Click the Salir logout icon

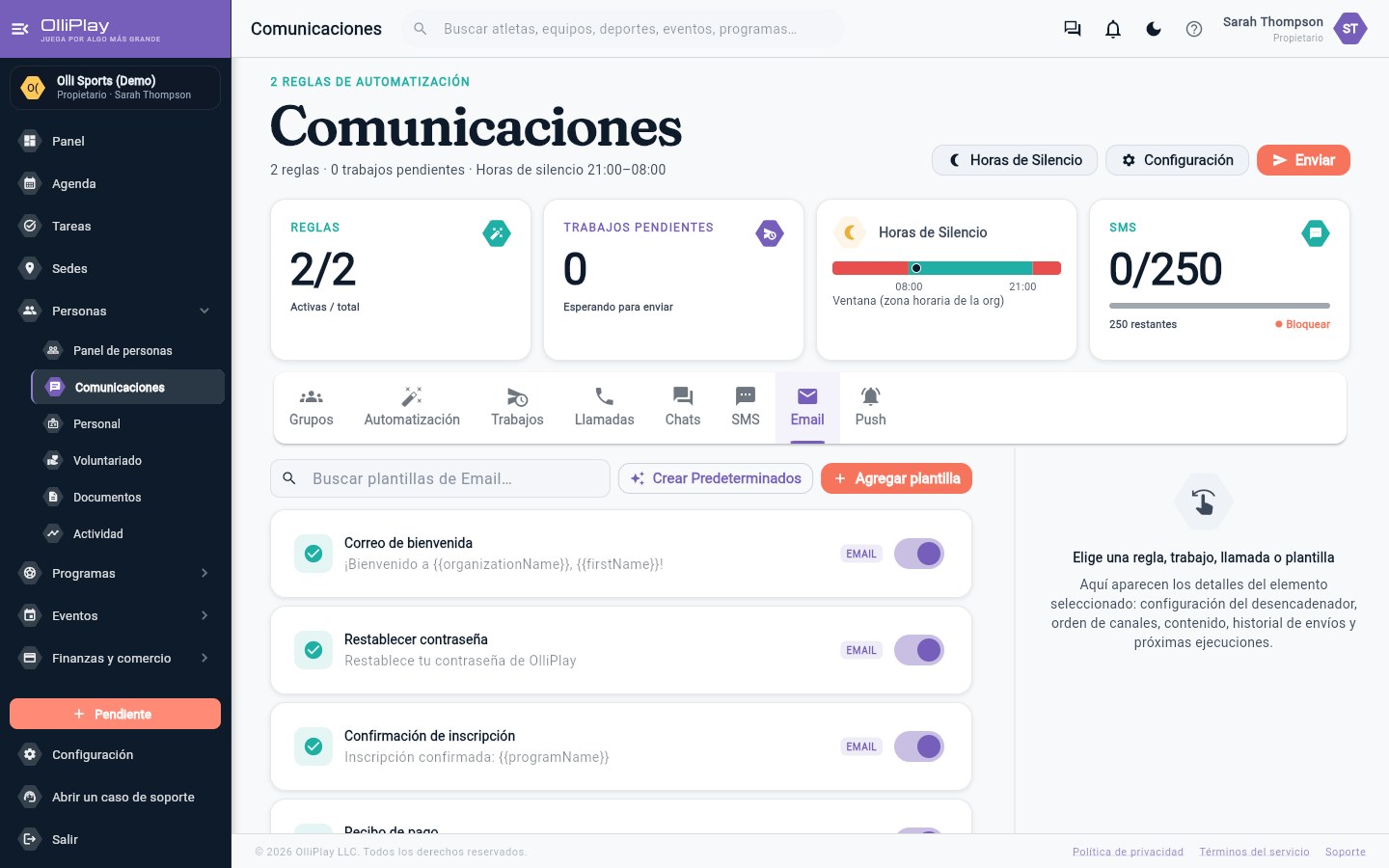click(x=30, y=839)
